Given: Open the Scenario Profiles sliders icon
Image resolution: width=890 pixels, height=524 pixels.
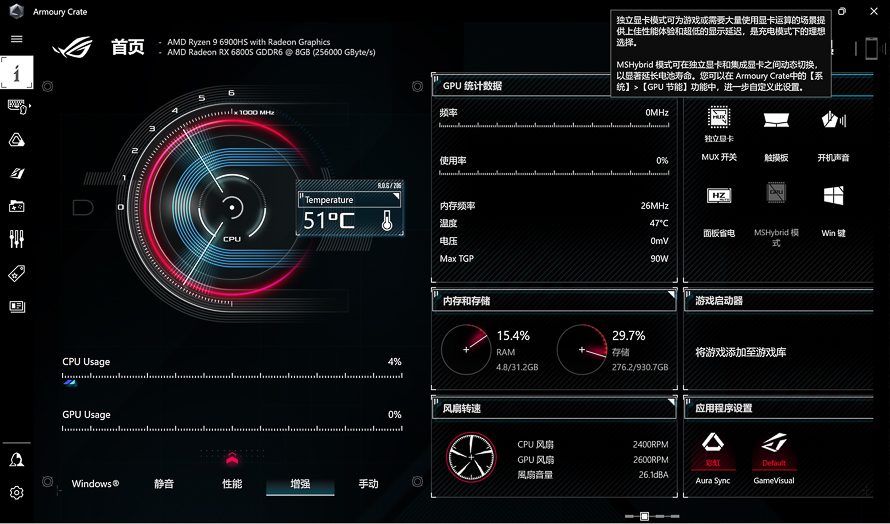Looking at the screenshot, I should click(16, 239).
